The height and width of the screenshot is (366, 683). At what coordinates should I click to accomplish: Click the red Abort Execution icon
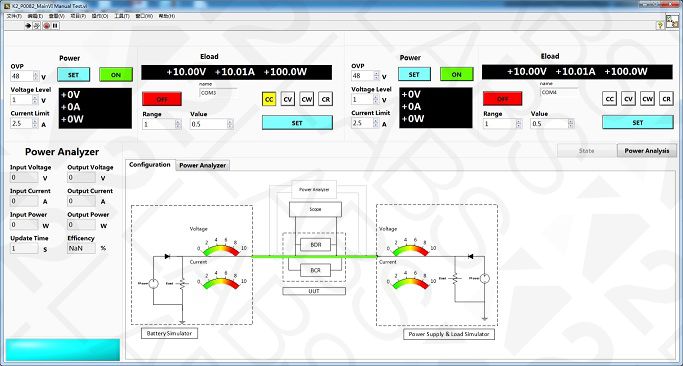click(x=47, y=26)
